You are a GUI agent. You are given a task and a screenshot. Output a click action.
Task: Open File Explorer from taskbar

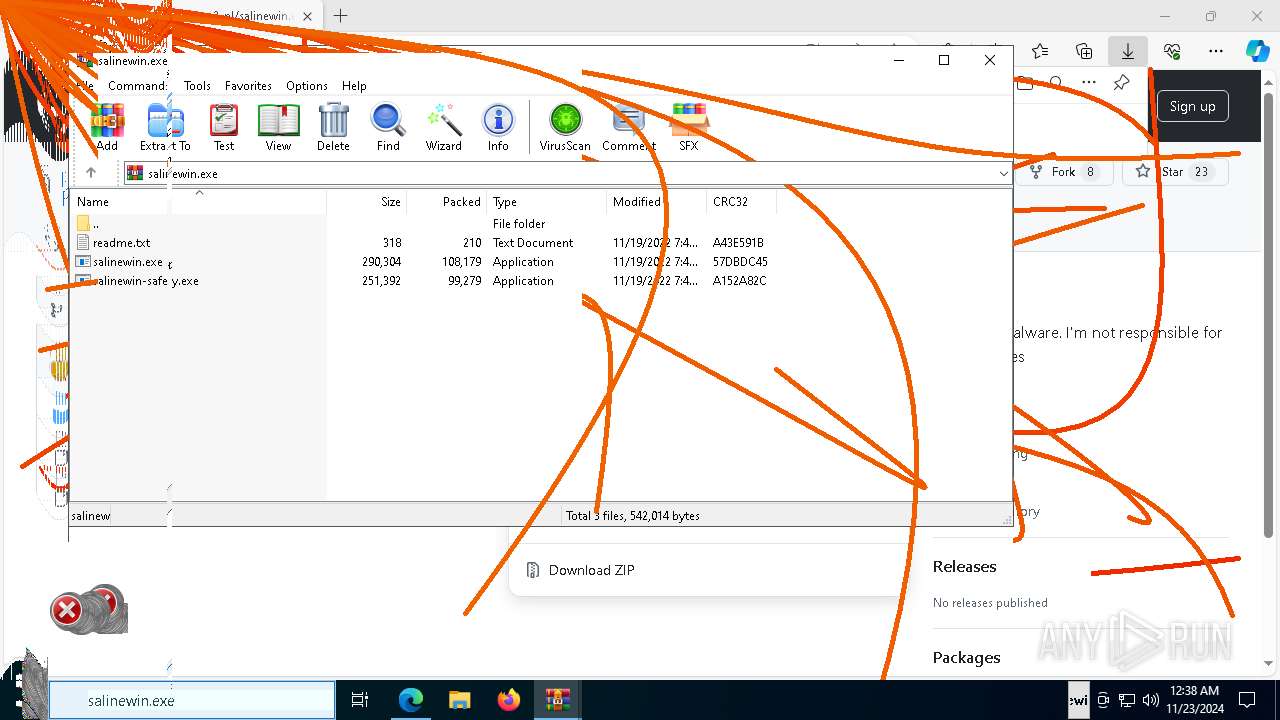coord(459,700)
